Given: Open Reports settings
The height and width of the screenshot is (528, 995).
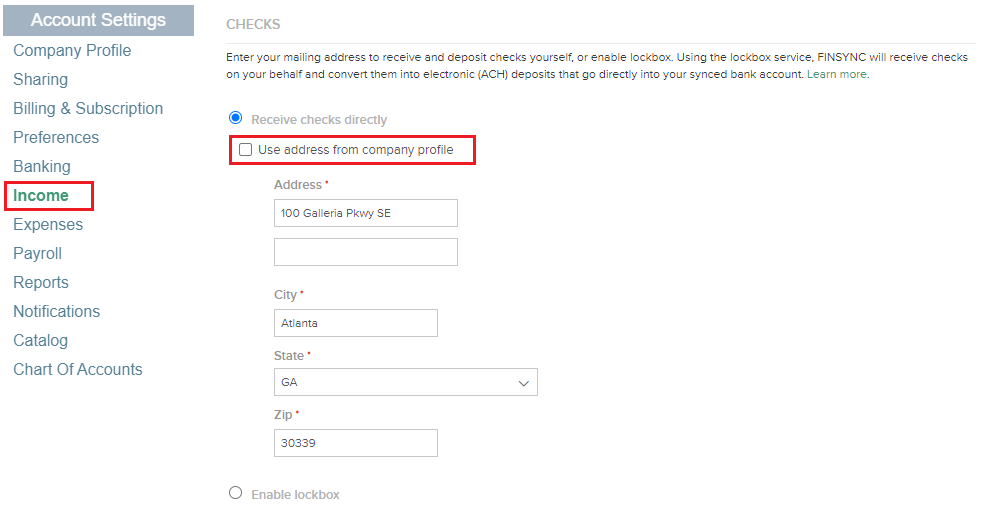Looking at the screenshot, I should coord(41,282).
